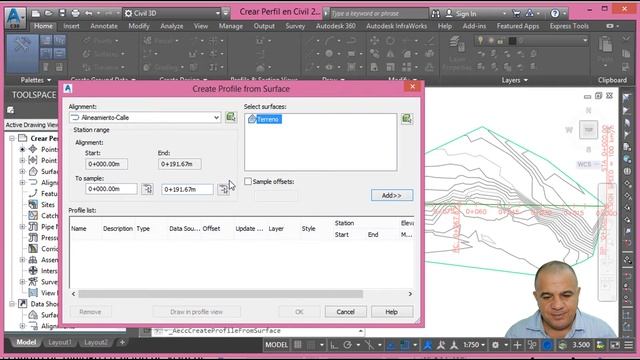Click the blue hardware acceleration circle in status bar
This screenshot has height=360, width=640.
coord(547,345)
